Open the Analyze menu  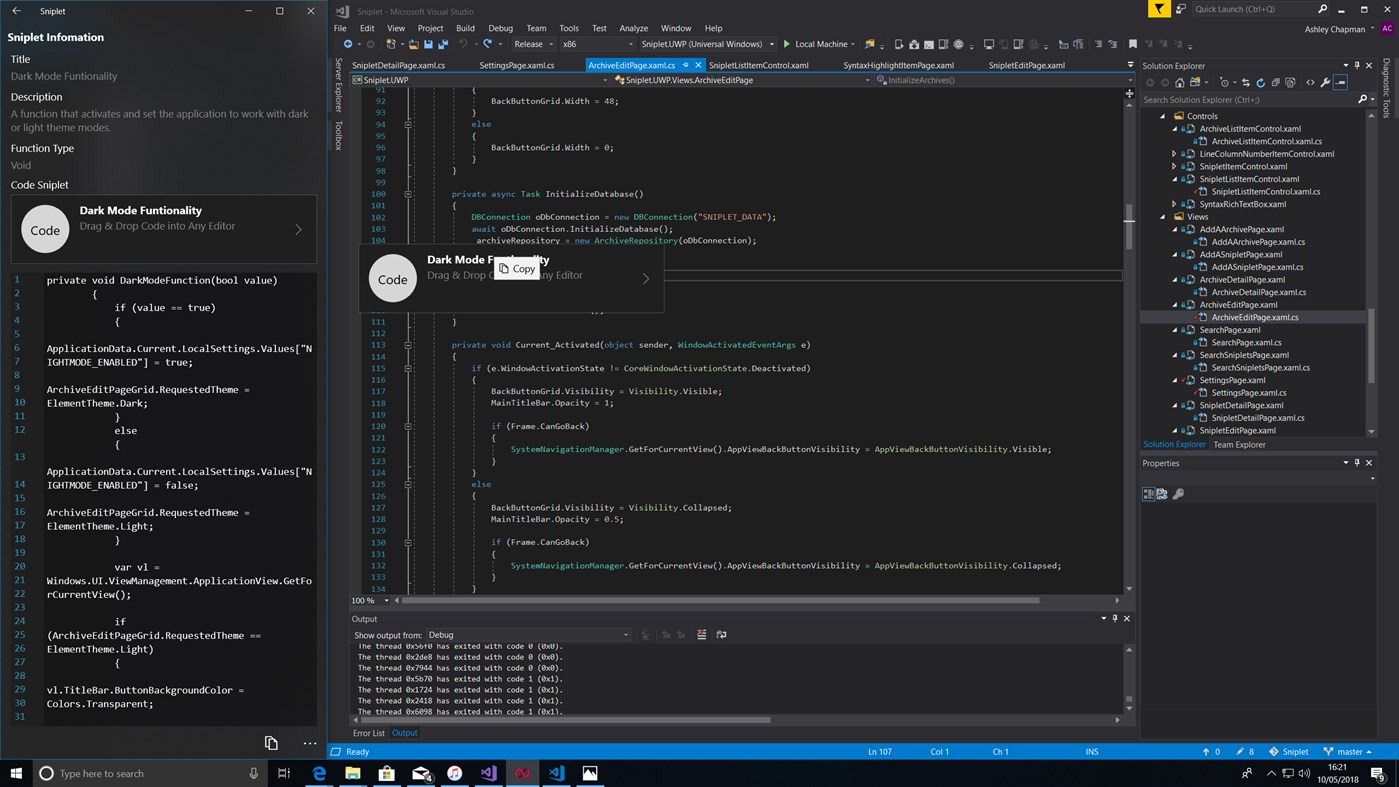[633, 28]
